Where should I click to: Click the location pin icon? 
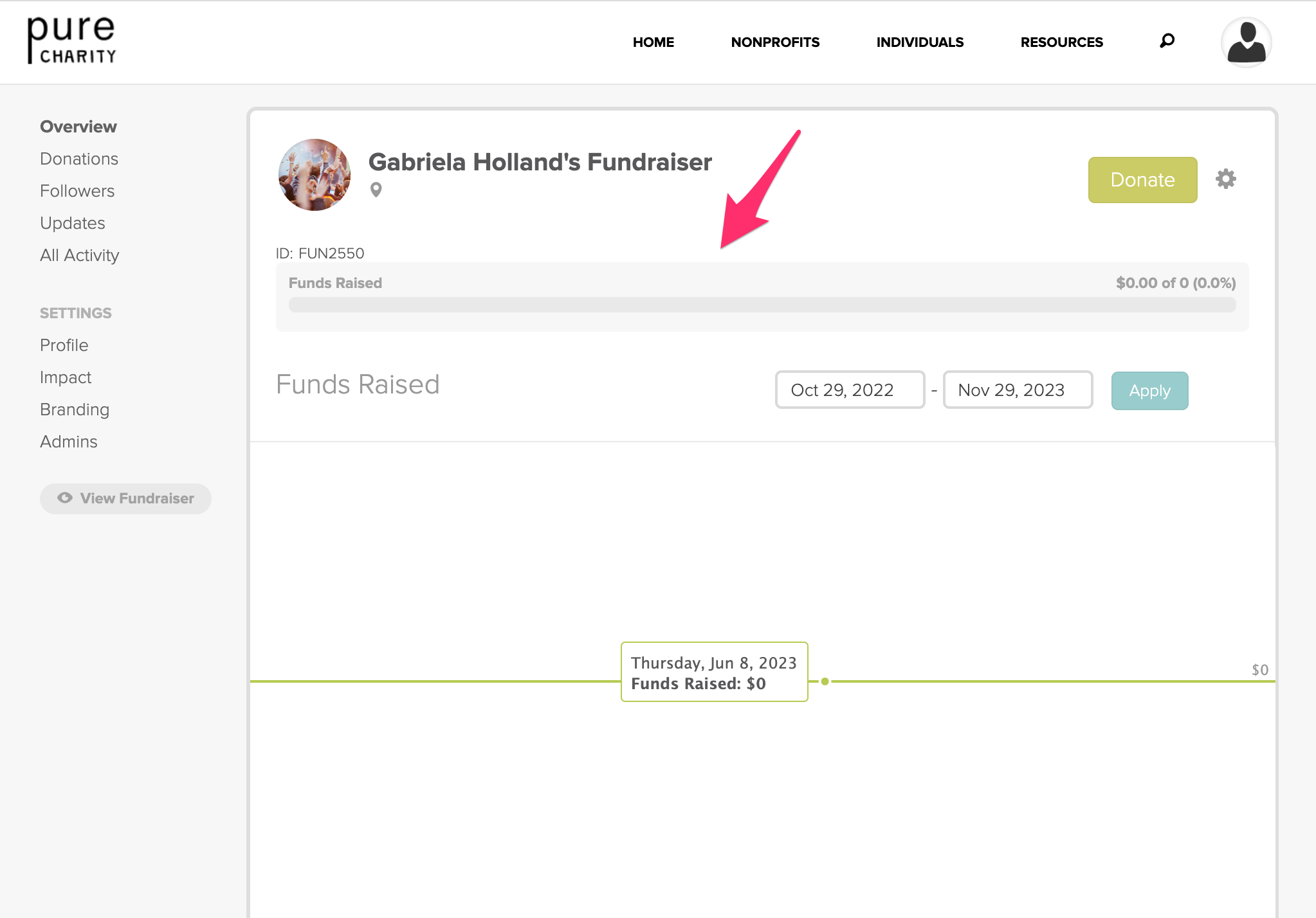(376, 190)
